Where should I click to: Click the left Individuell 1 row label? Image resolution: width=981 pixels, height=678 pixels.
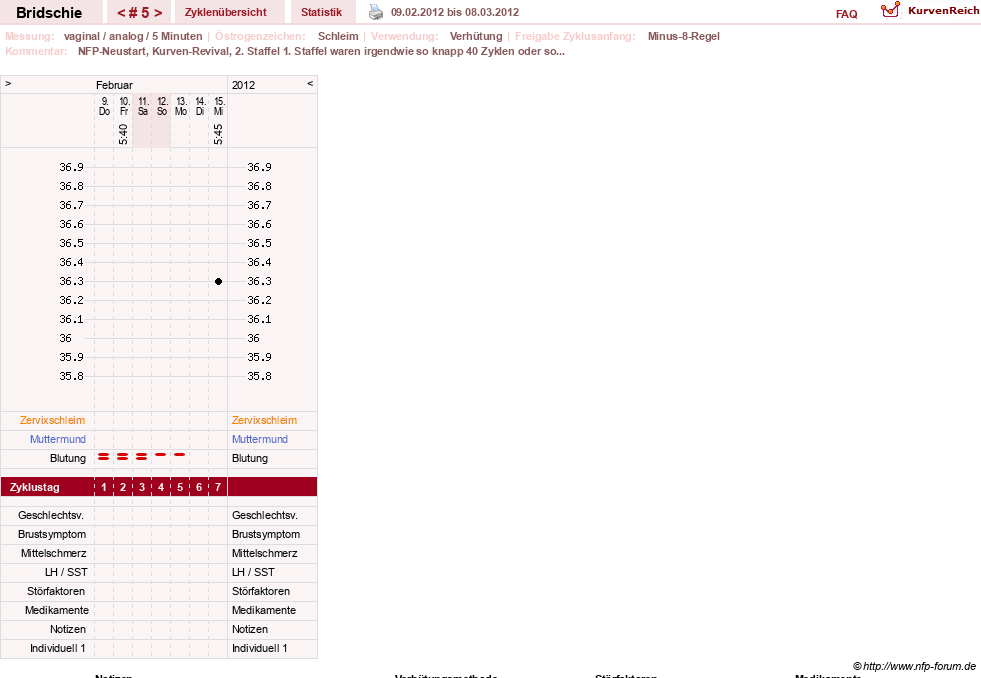[x=58, y=648]
